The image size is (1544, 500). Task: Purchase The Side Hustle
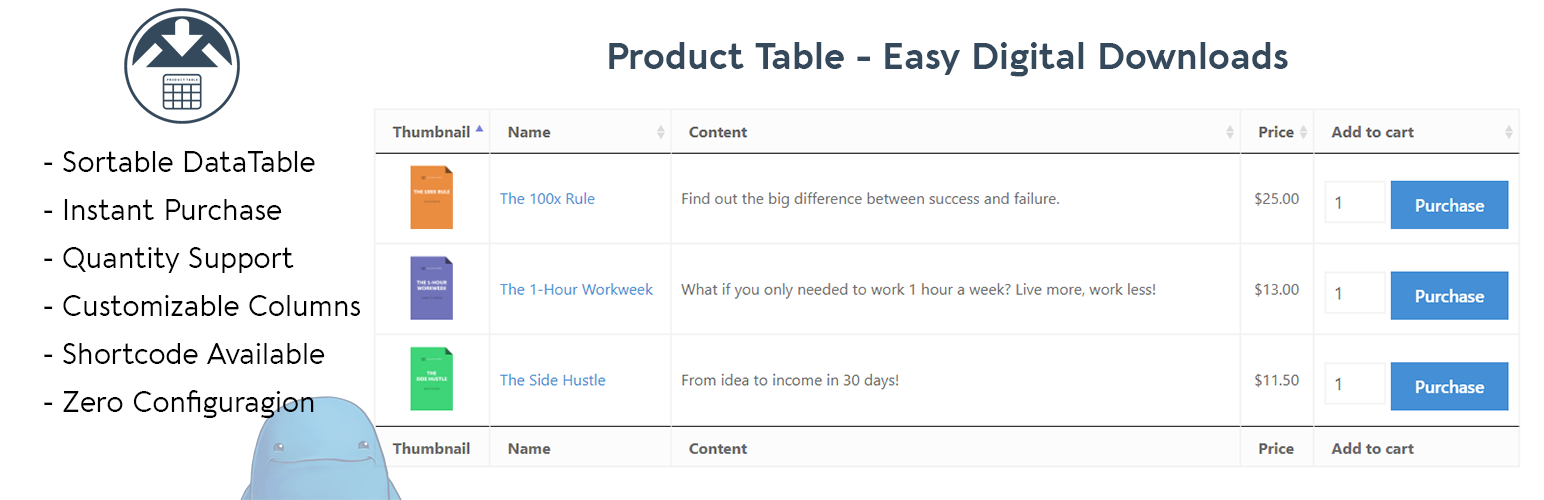pos(1448,387)
